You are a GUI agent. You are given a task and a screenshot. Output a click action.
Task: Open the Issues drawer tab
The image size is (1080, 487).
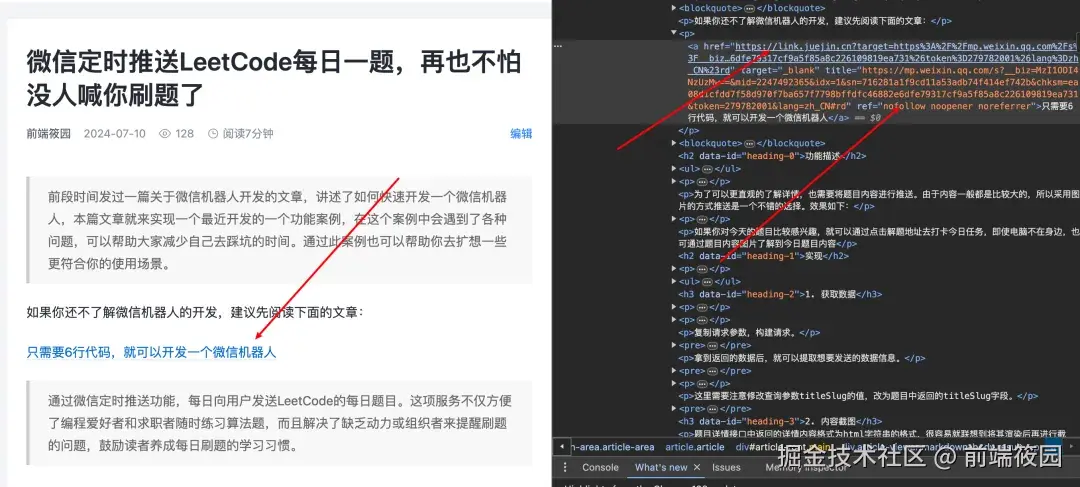pyautogui.click(x=726, y=467)
